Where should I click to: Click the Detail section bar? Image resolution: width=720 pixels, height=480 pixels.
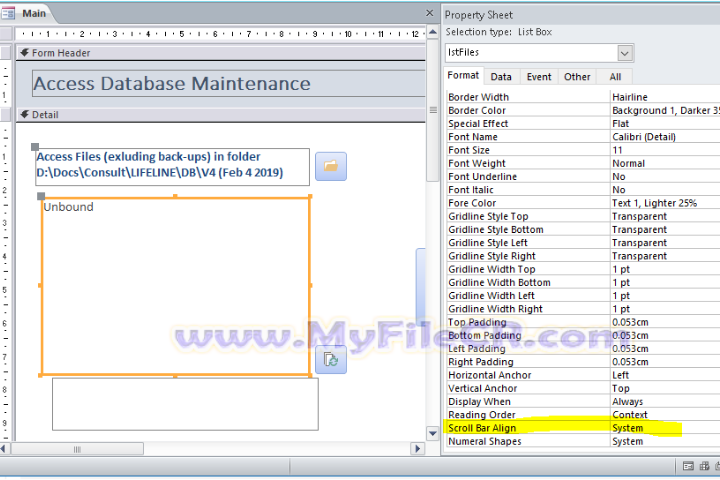pyautogui.click(x=220, y=115)
